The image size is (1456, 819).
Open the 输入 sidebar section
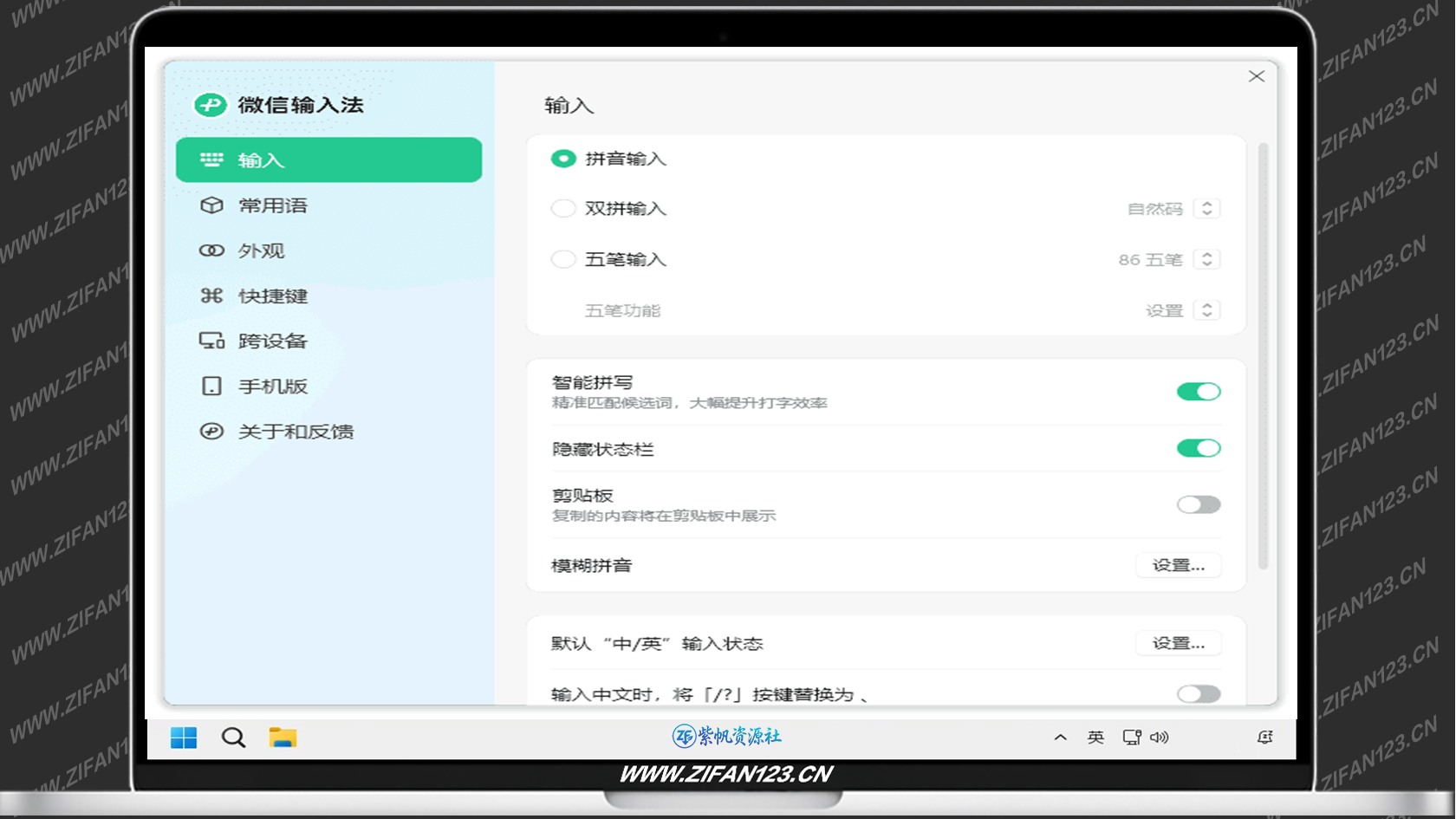(328, 159)
